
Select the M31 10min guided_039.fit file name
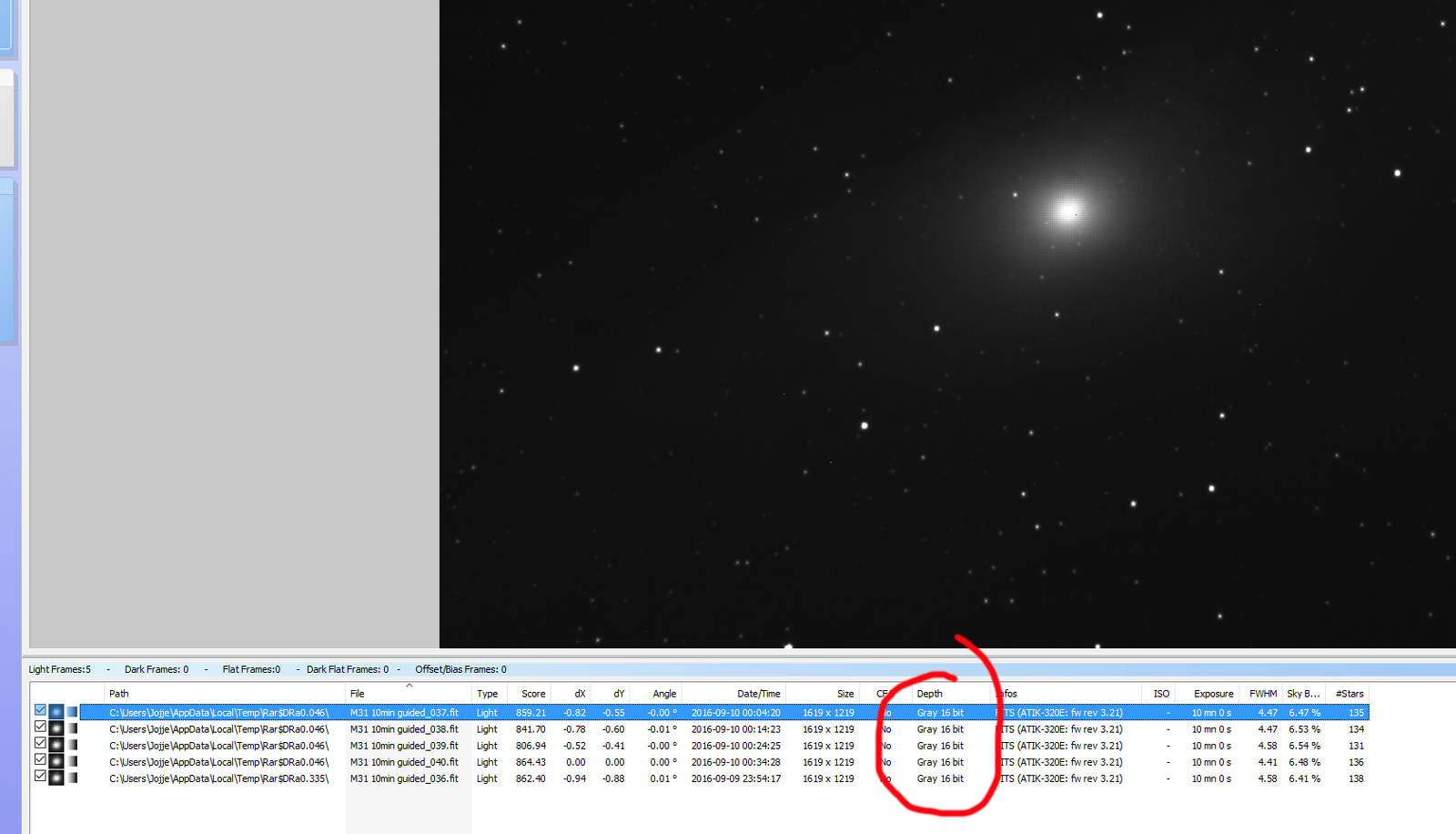tap(404, 746)
